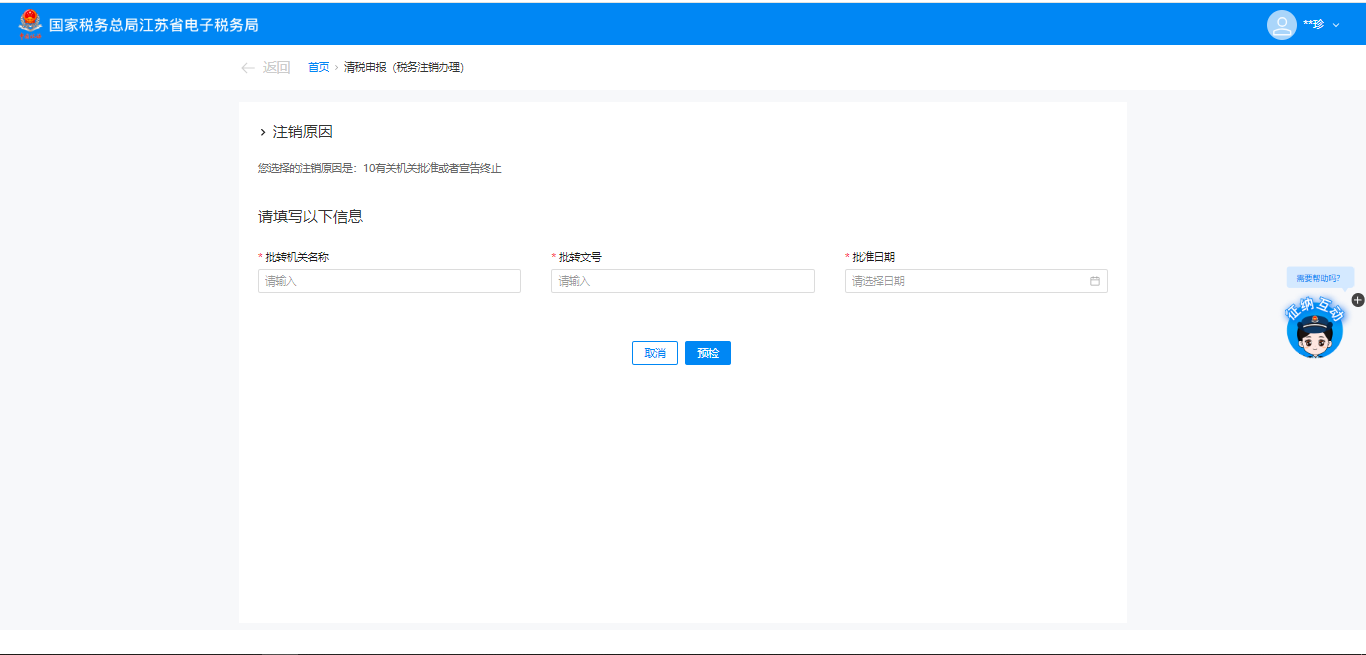
Task: Open the calendar icon in 批准日期 field
Action: click(1094, 281)
